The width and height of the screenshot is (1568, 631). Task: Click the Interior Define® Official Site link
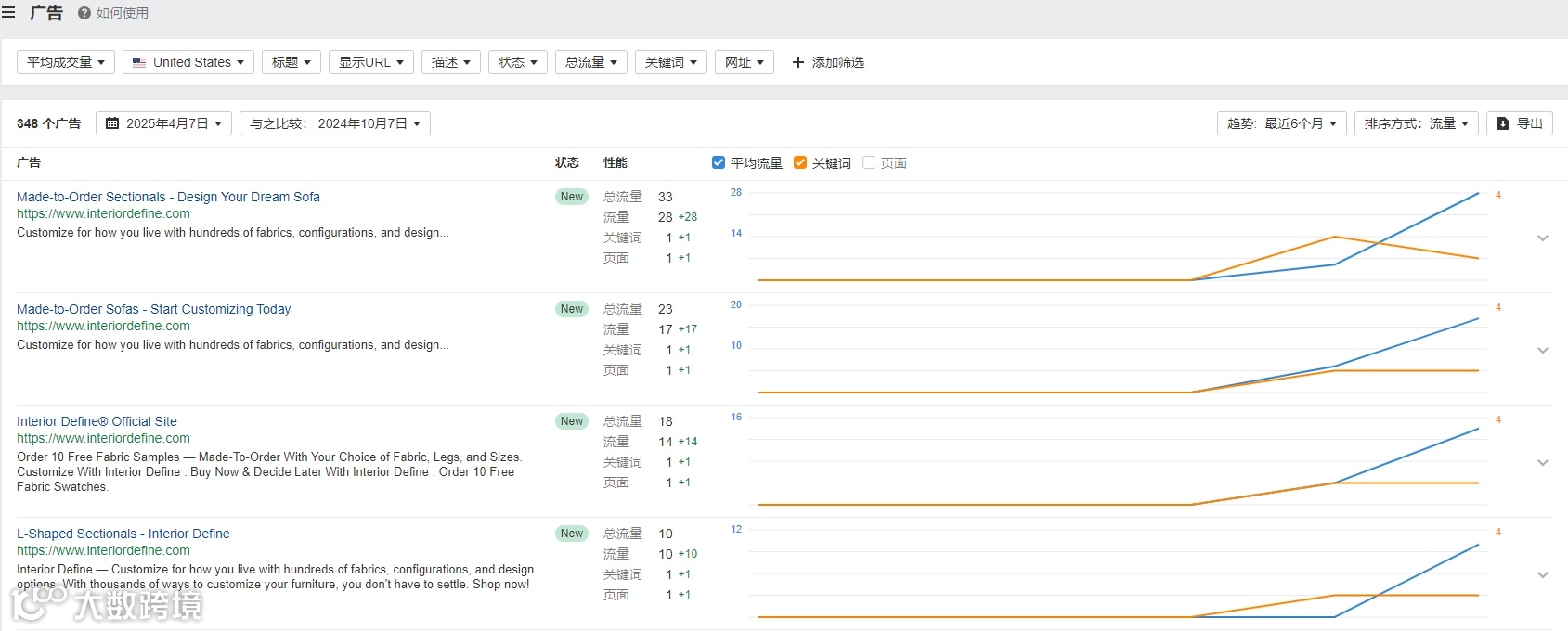pos(97,421)
